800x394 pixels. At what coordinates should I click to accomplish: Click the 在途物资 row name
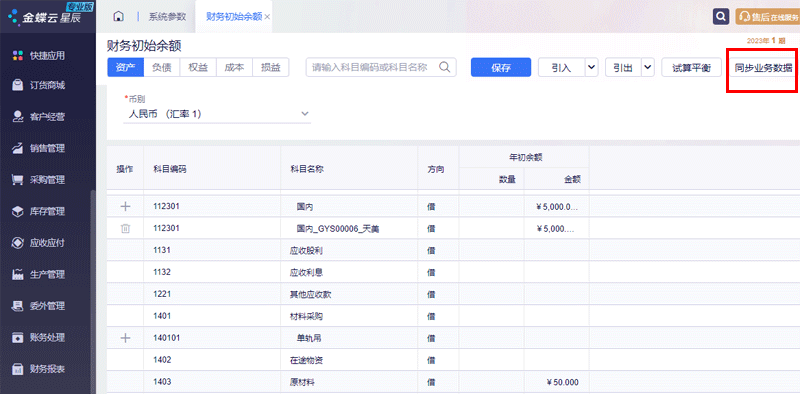pyautogui.click(x=306, y=360)
